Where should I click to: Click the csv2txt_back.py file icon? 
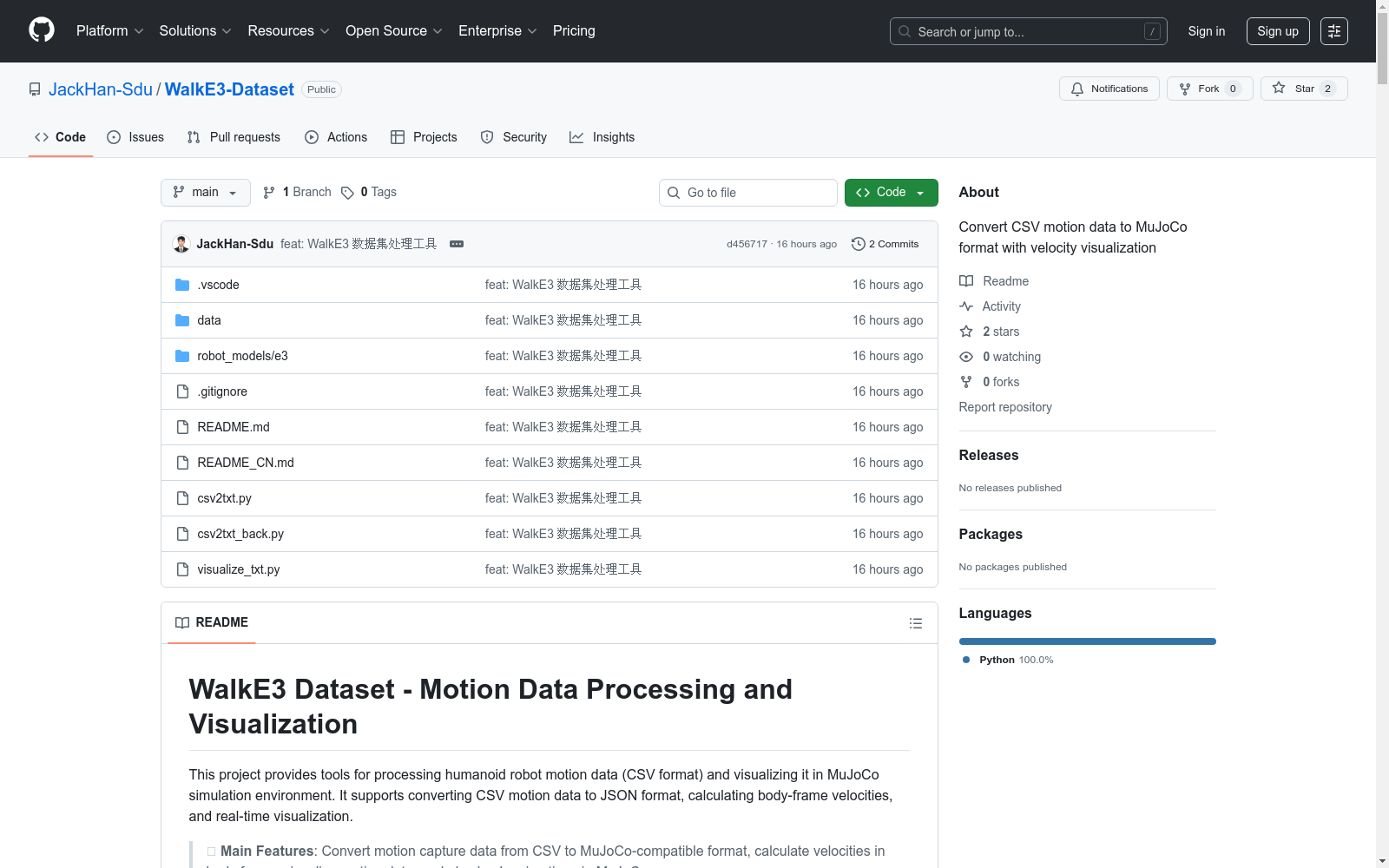coord(182,534)
